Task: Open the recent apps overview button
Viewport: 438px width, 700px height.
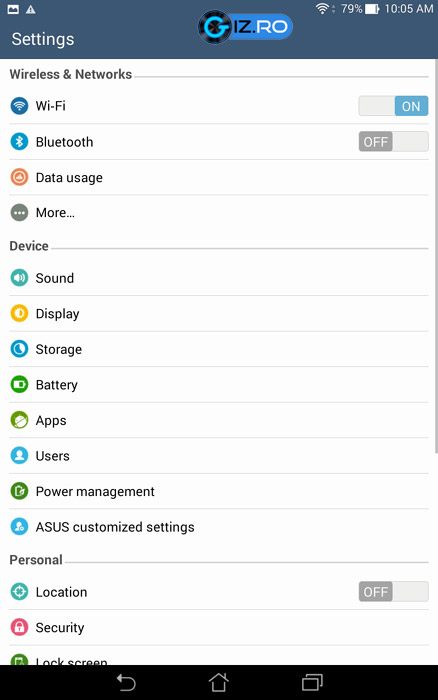Action: point(312,682)
